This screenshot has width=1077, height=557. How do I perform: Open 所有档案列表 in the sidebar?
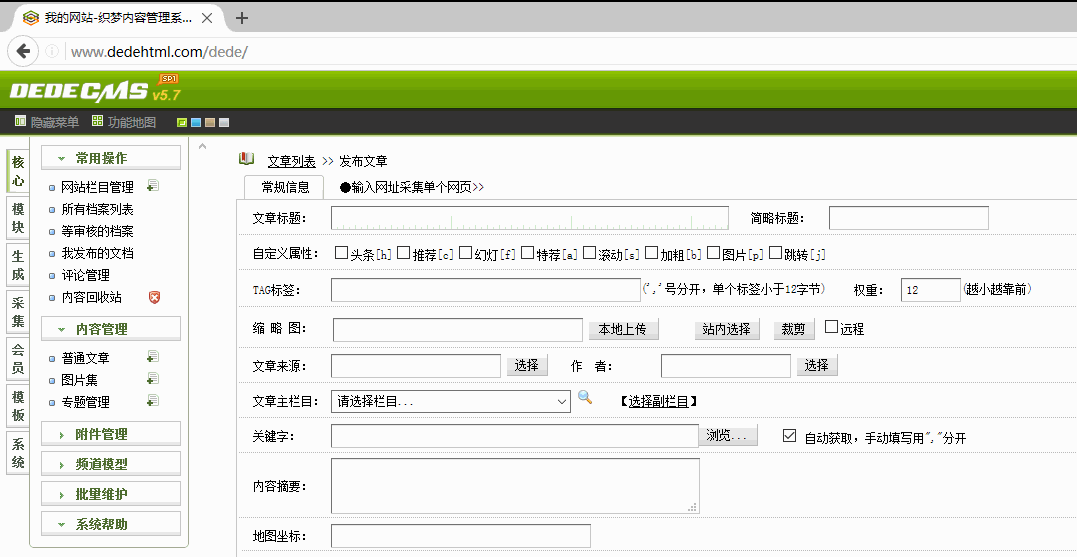tap(97, 209)
